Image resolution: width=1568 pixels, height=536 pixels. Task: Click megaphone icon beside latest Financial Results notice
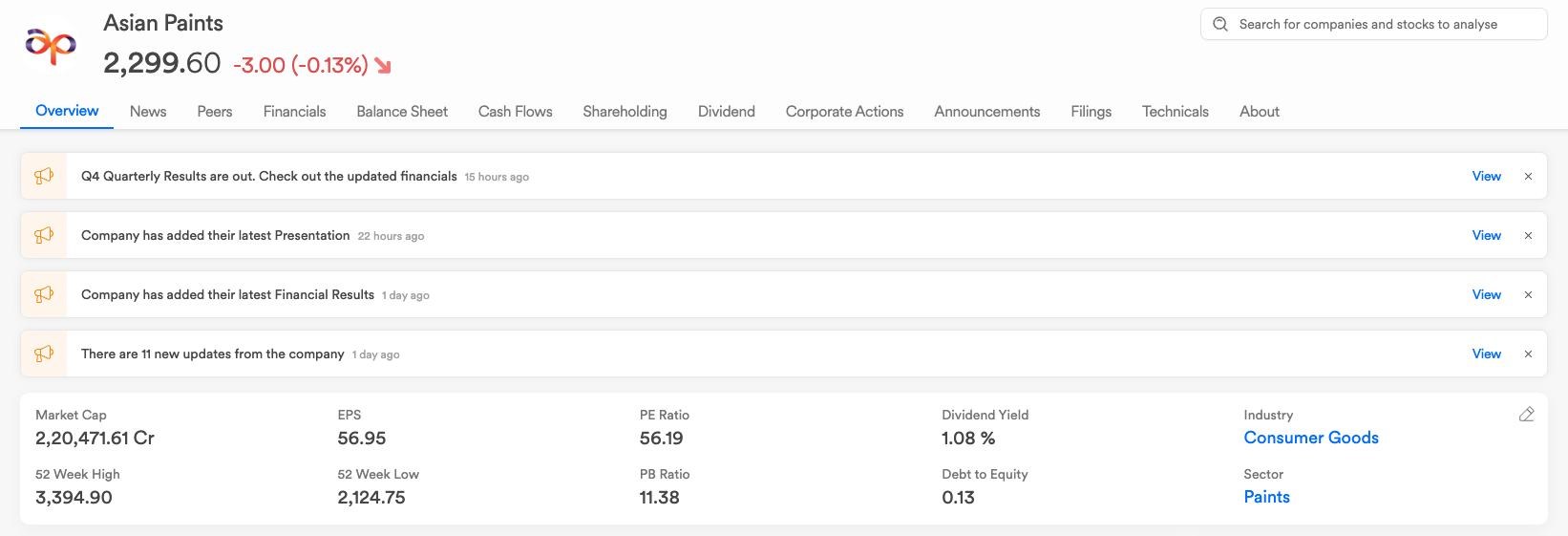44,294
